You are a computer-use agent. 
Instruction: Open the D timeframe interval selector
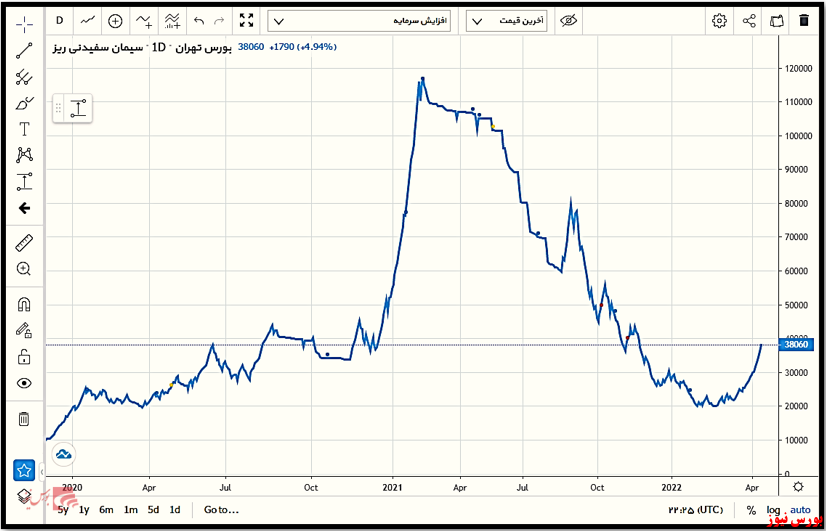[x=60, y=20]
